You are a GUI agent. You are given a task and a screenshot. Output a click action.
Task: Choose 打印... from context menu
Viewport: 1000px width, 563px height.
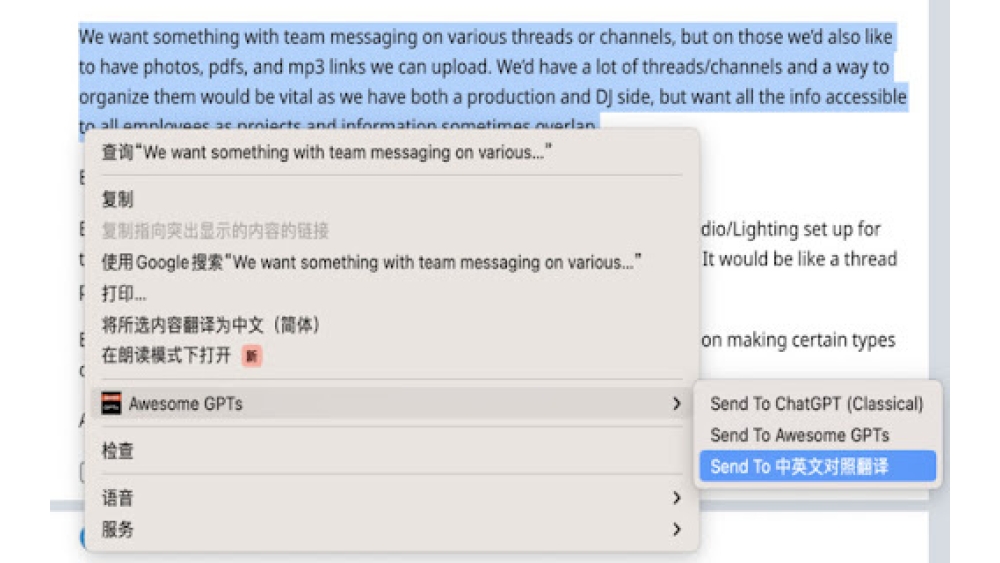tap(391, 294)
